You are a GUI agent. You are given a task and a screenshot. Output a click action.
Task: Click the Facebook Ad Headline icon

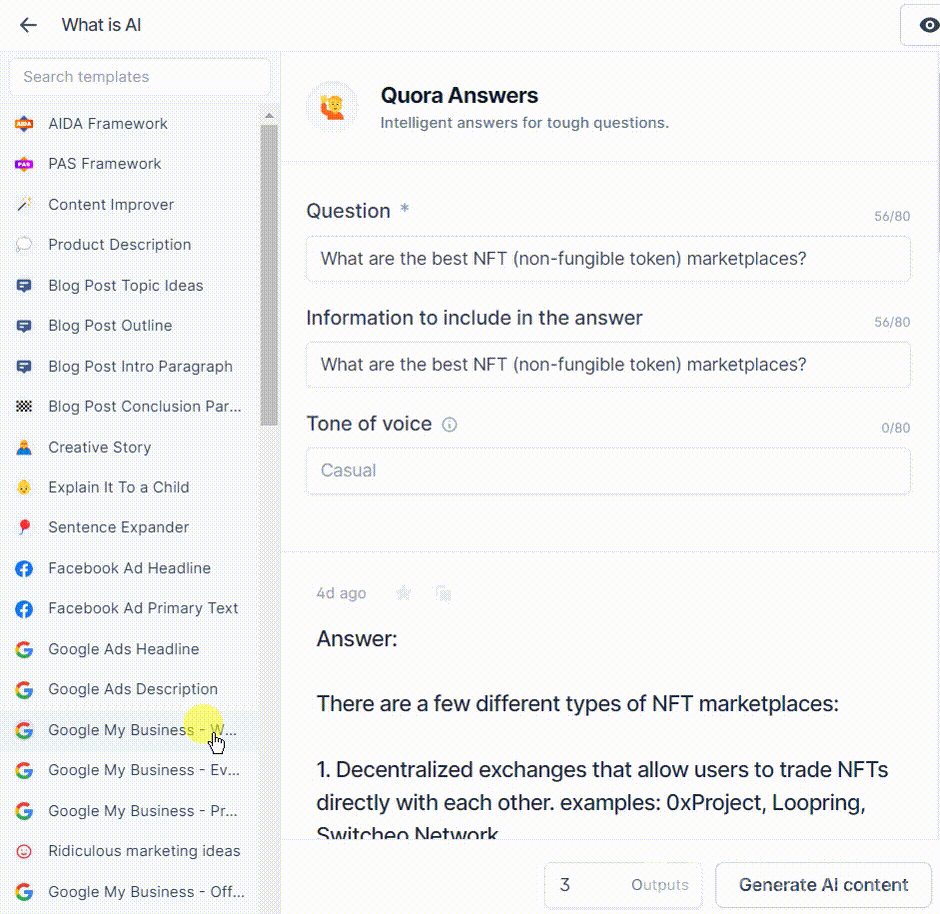pyautogui.click(x=24, y=569)
